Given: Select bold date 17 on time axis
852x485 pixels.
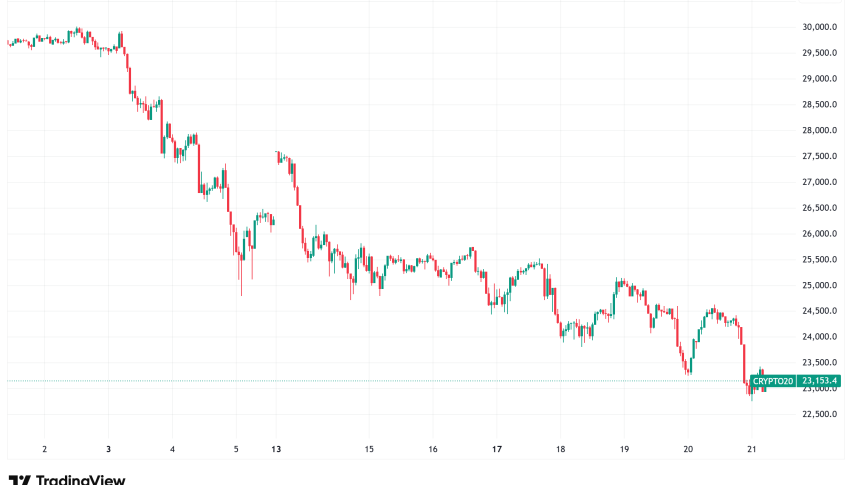Looking at the screenshot, I should (497, 450).
